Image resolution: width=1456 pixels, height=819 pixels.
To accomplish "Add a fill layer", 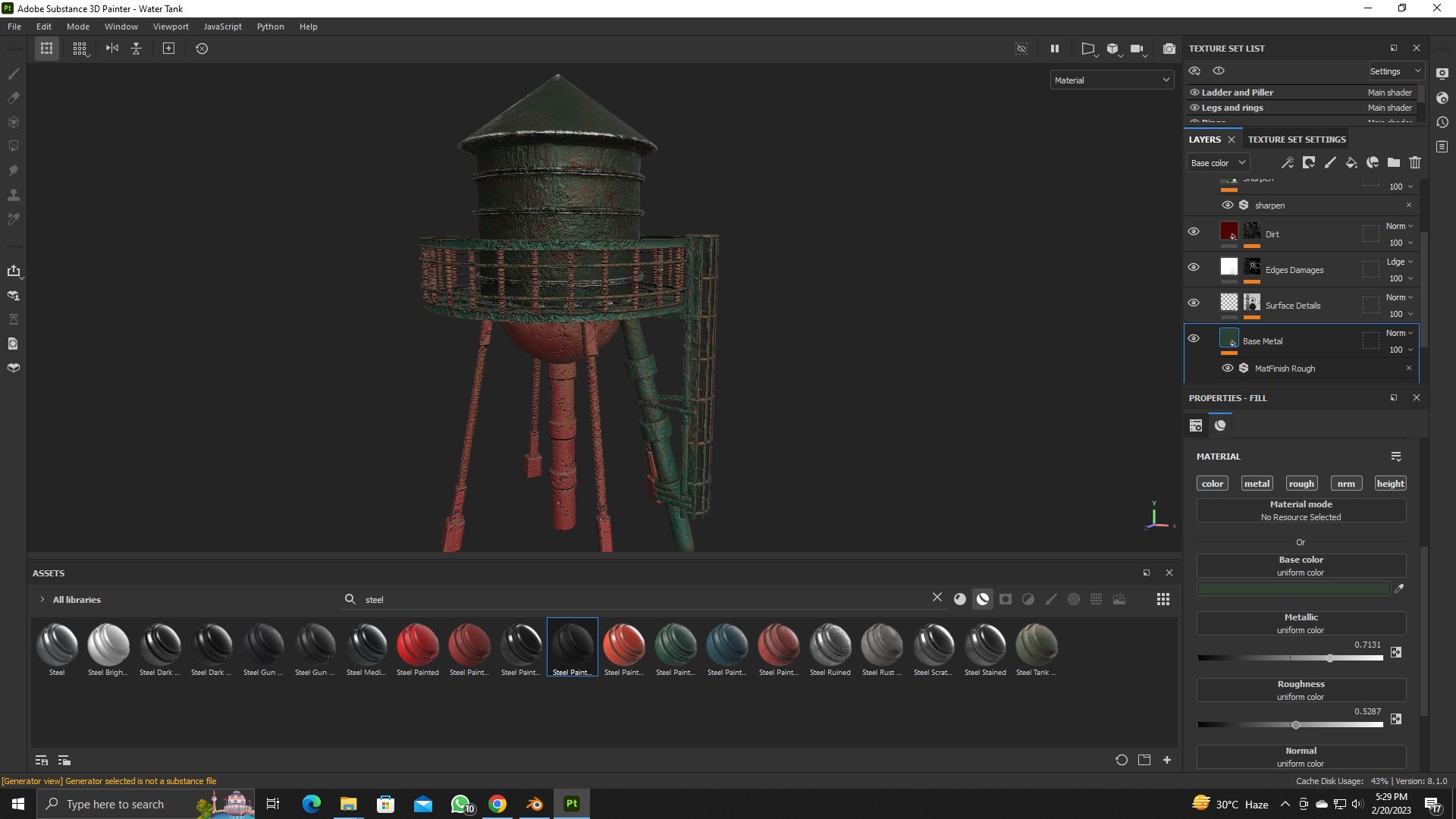I will [x=1351, y=162].
